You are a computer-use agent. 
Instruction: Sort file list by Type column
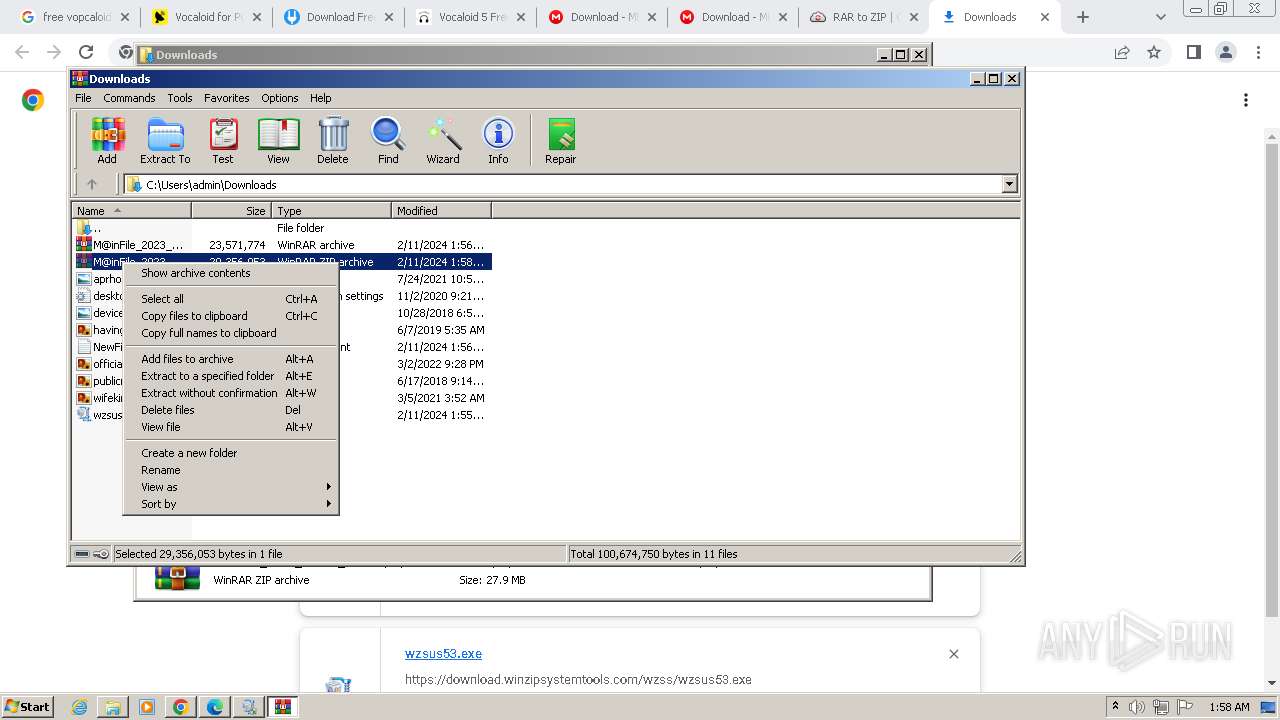(x=332, y=211)
